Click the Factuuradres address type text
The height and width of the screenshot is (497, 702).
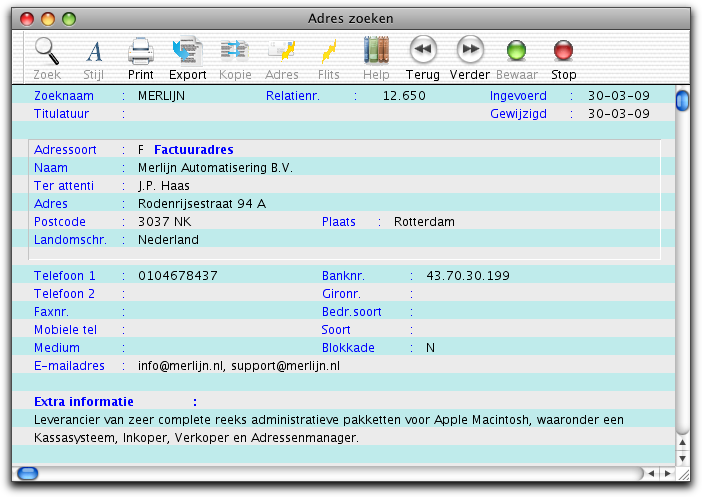point(194,150)
